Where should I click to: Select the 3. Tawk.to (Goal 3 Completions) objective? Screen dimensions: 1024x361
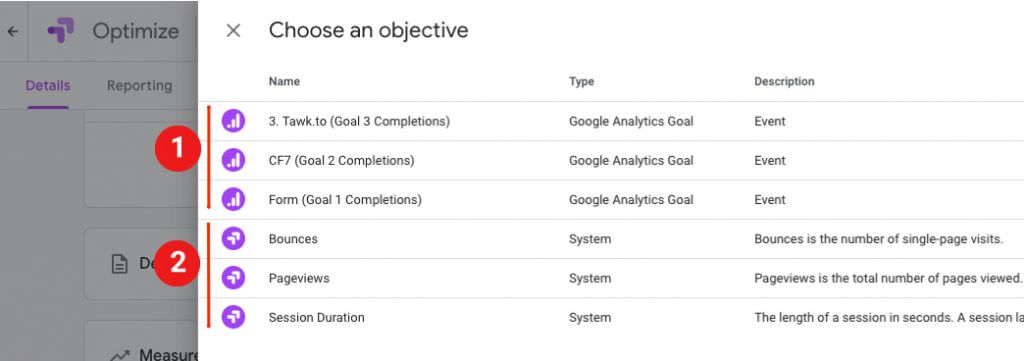pyautogui.click(x=611, y=121)
